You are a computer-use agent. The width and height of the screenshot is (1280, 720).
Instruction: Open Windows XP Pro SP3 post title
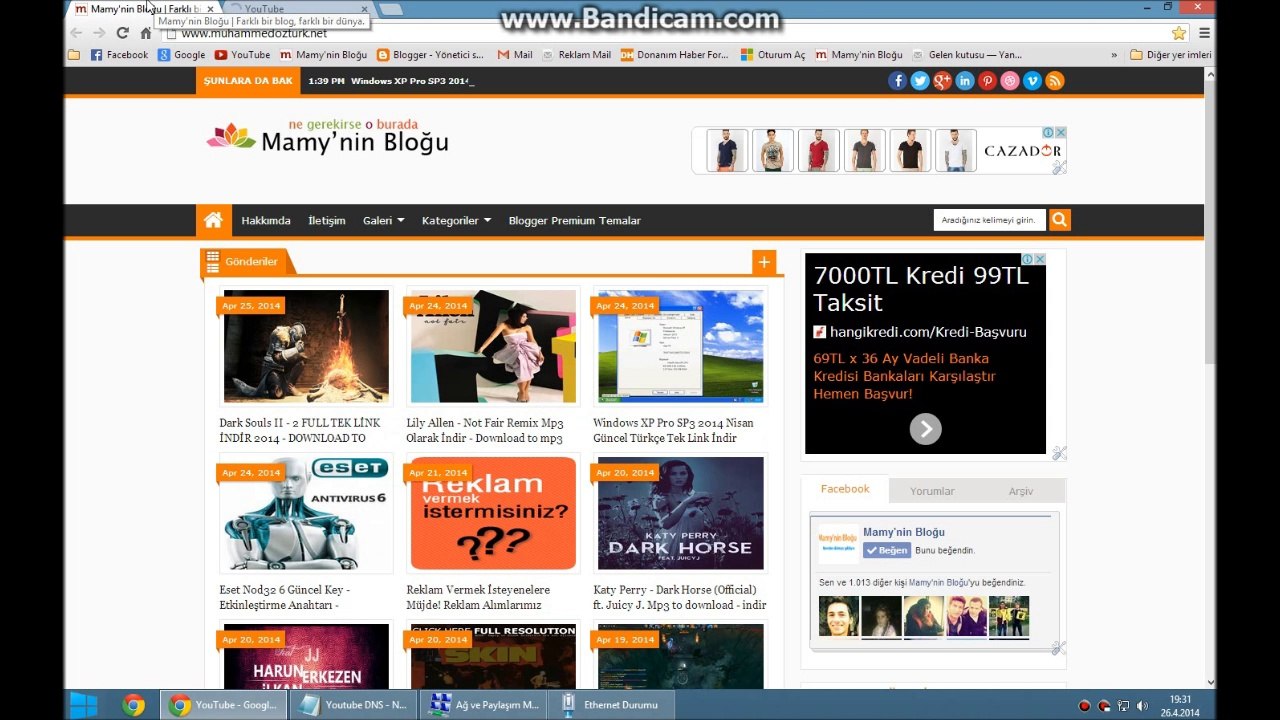pyautogui.click(x=673, y=430)
